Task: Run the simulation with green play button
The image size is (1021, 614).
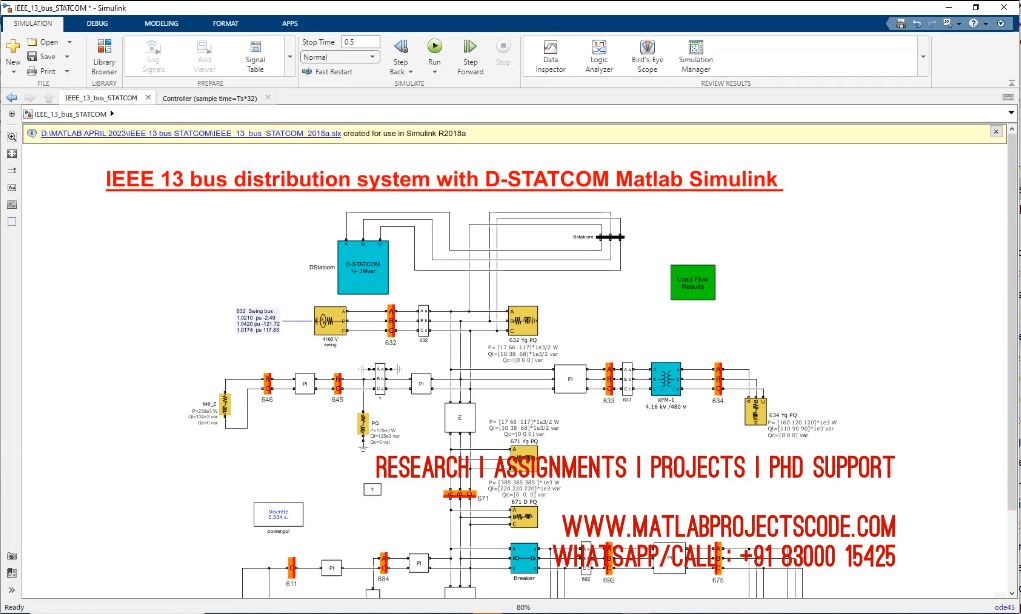Action: pos(434,46)
